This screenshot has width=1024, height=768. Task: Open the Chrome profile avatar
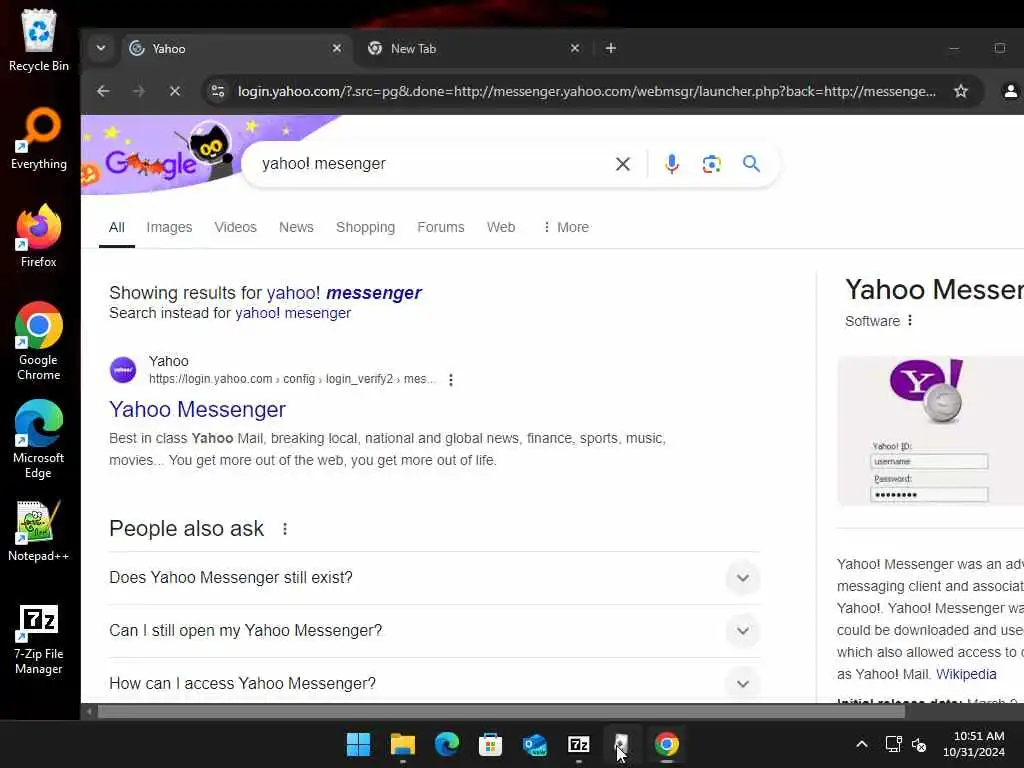click(1010, 91)
